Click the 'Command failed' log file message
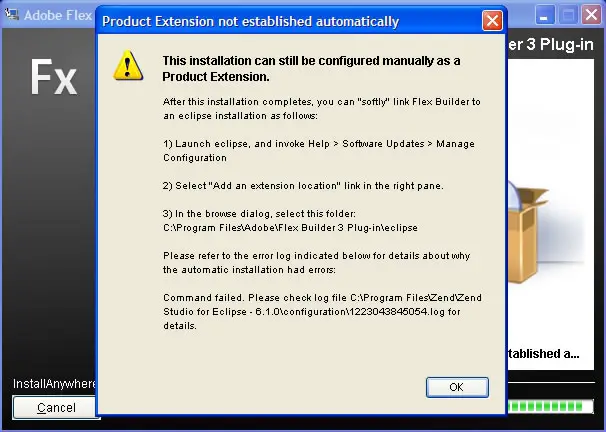 point(322,312)
